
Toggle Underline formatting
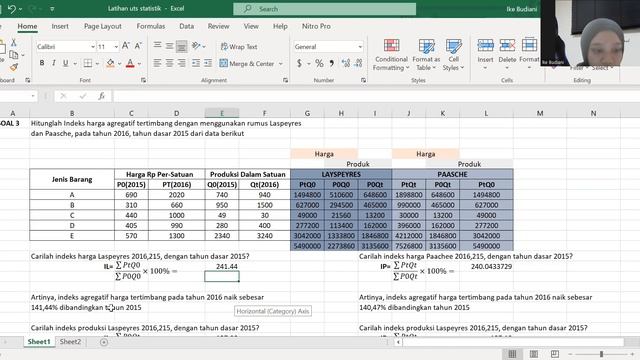coord(65,63)
